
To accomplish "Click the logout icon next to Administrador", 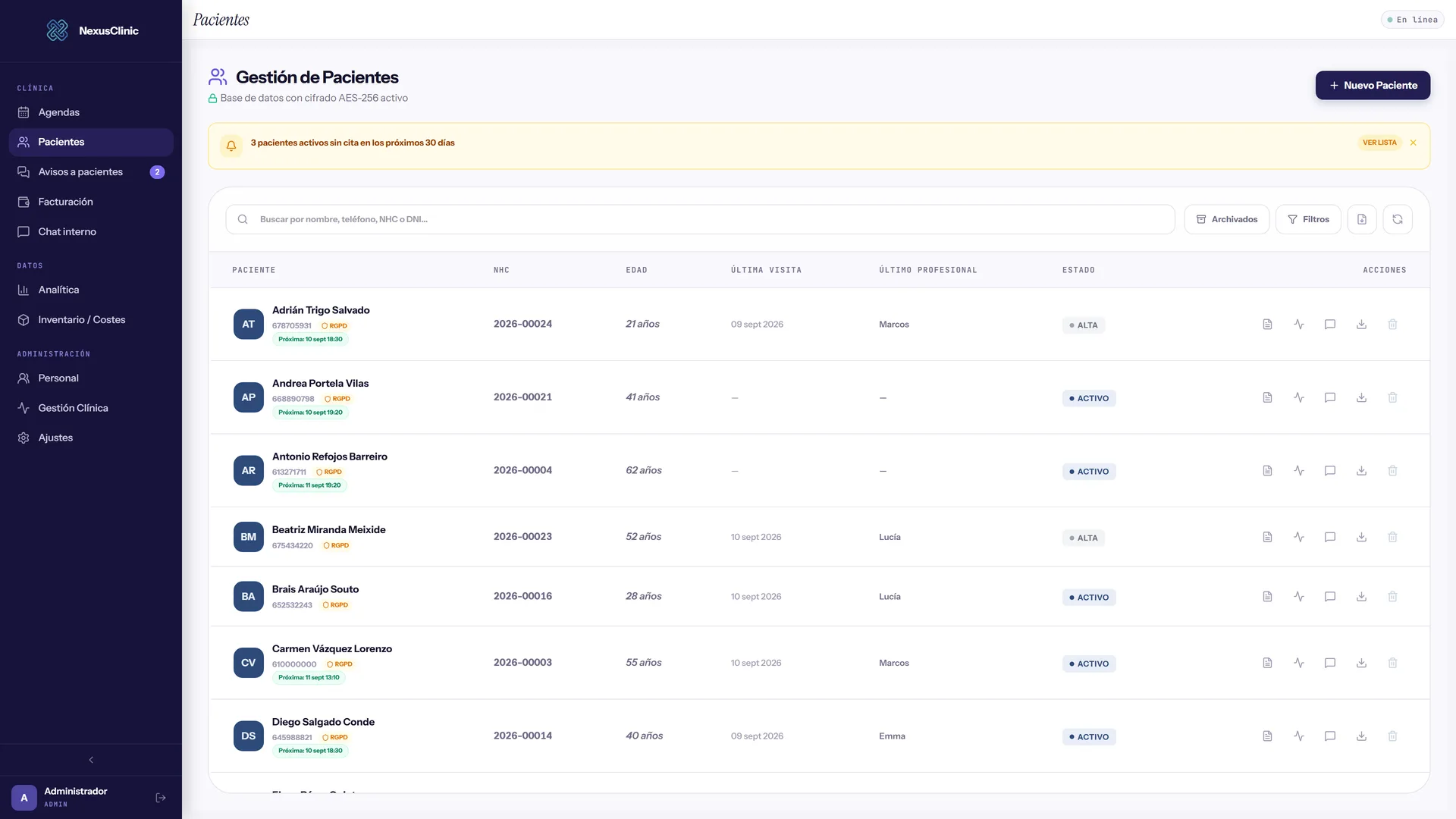I will 161,798.
